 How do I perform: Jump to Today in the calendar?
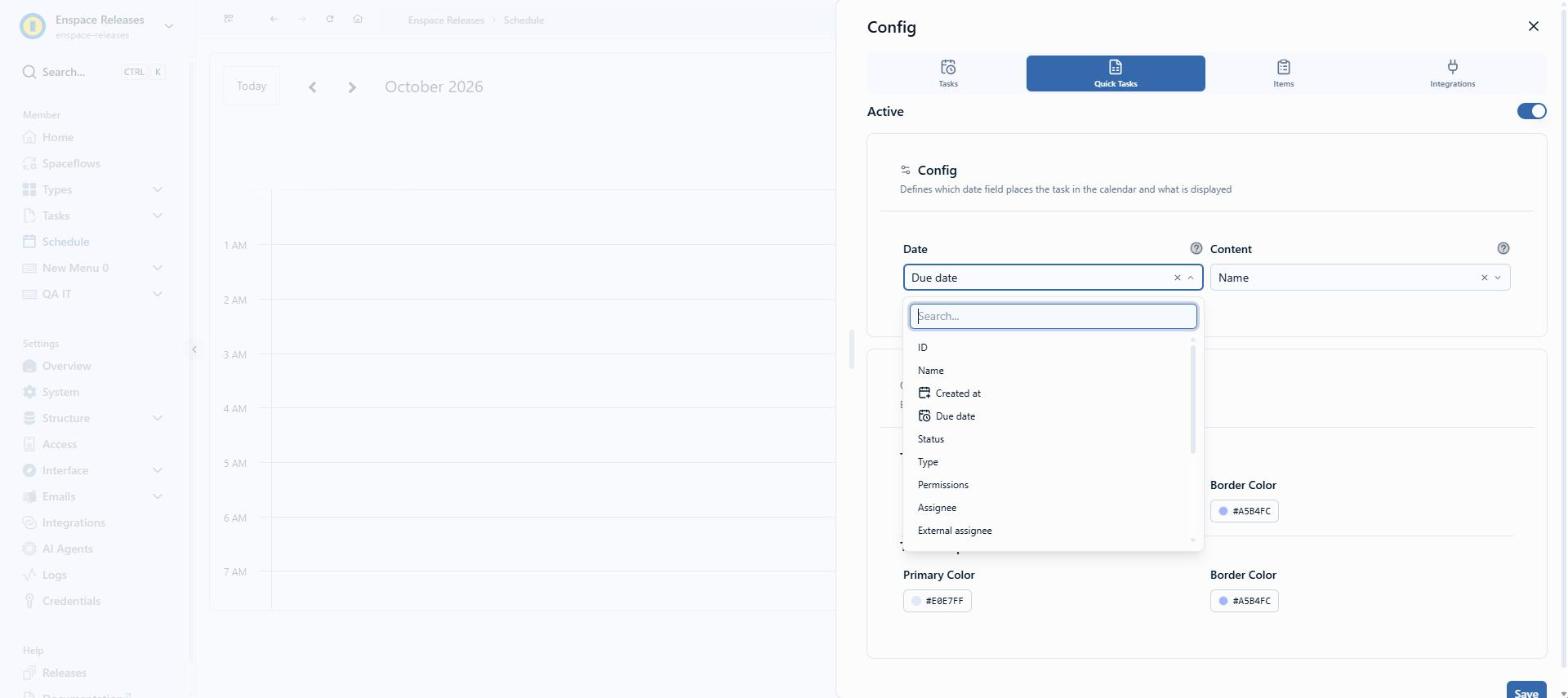click(252, 86)
